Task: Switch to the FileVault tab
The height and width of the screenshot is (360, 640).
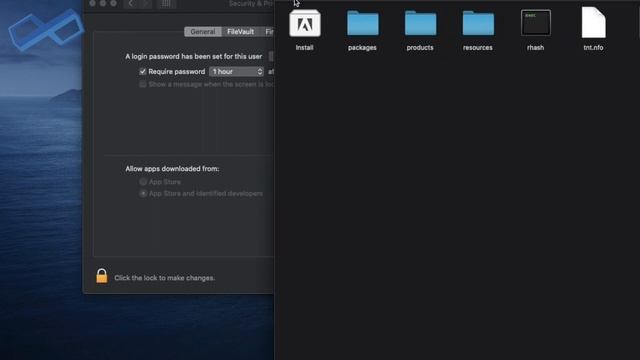Action: click(x=240, y=32)
